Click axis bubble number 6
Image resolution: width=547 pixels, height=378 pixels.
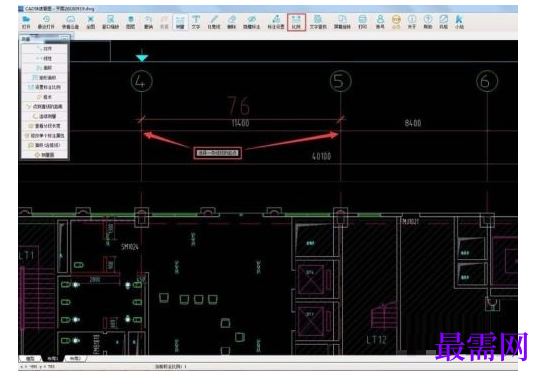tap(487, 82)
